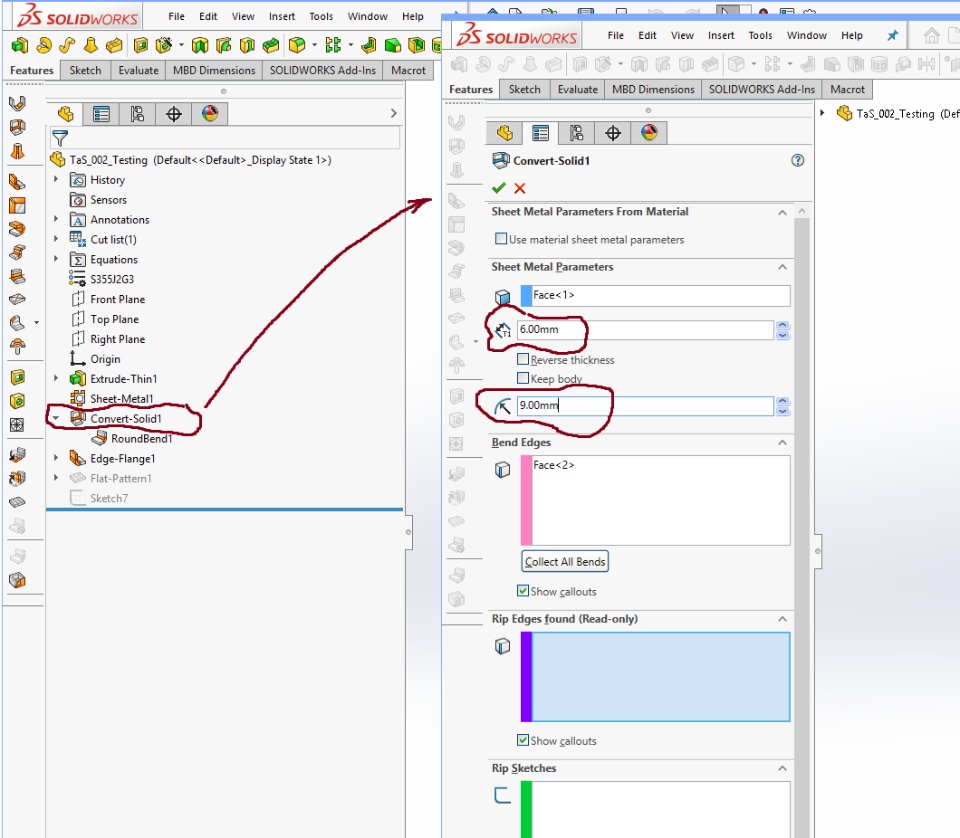Click Base Flange sheet metal tool in side toolbar
Image resolution: width=960 pixels, height=838 pixels.
pos(17,103)
